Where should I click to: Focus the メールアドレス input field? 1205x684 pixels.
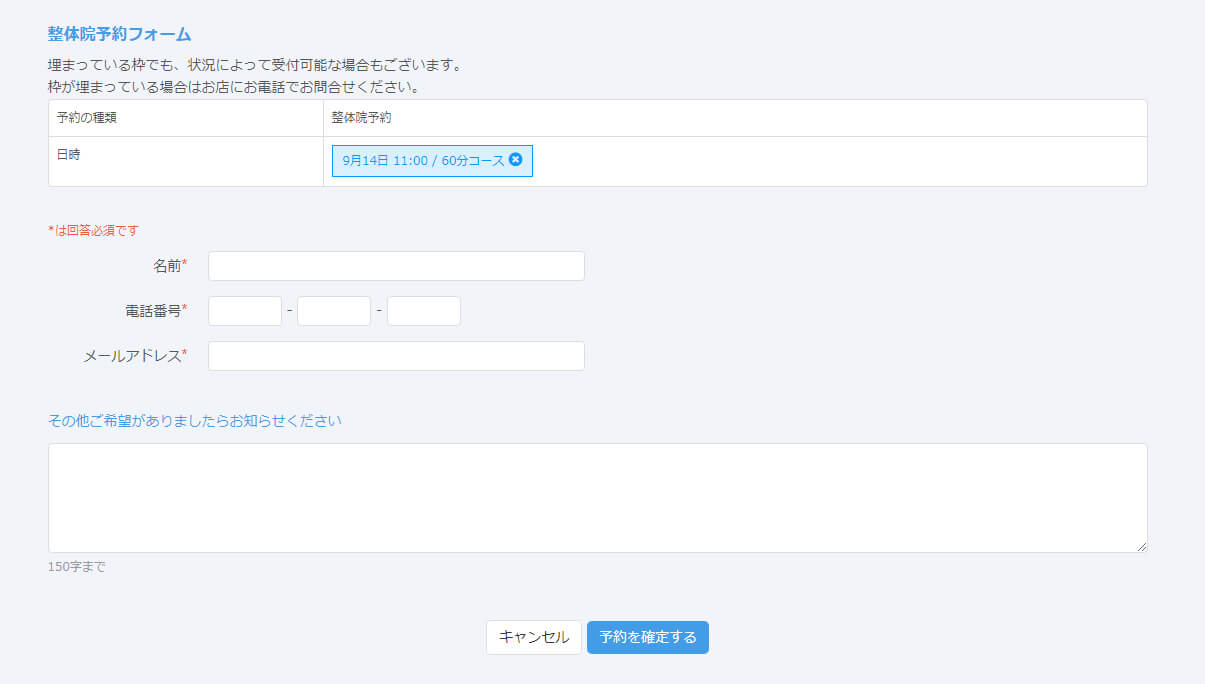click(396, 356)
